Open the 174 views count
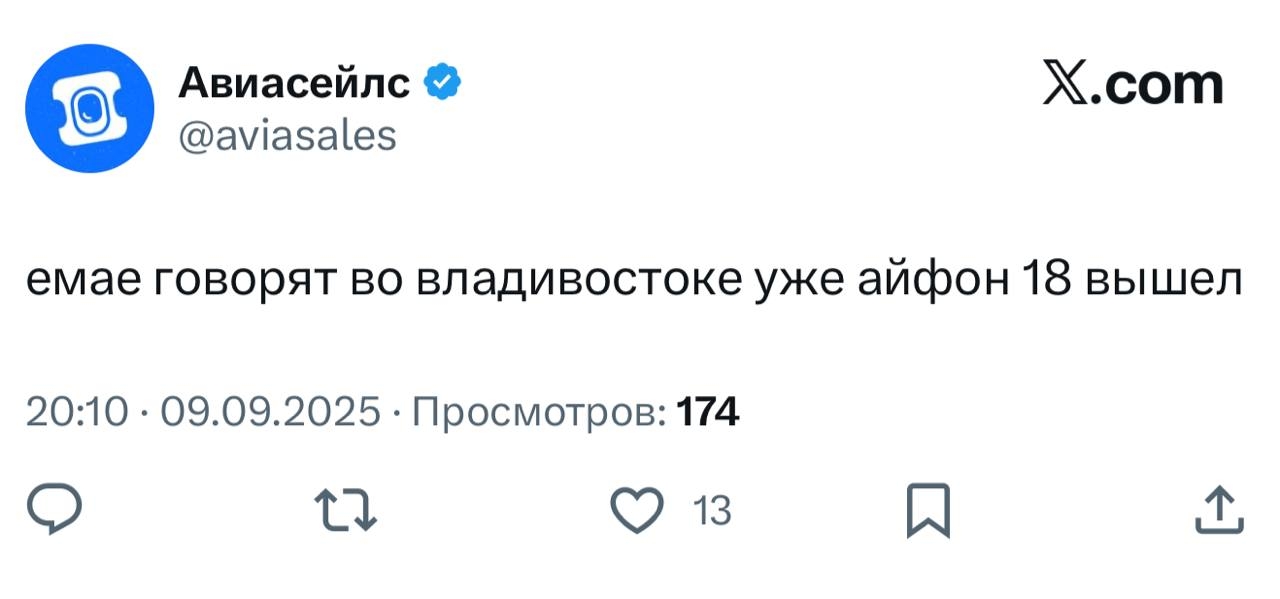The width and height of the screenshot is (1280, 599). point(708,412)
